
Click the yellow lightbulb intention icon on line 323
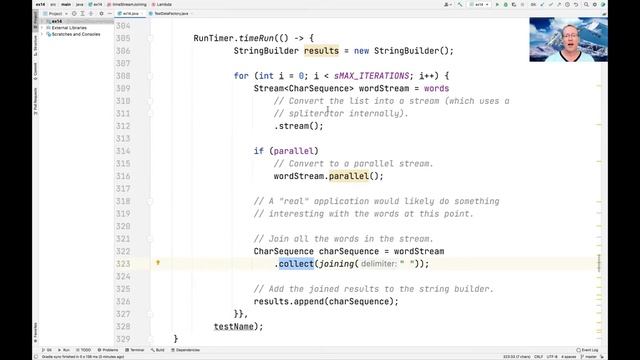click(158, 263)
